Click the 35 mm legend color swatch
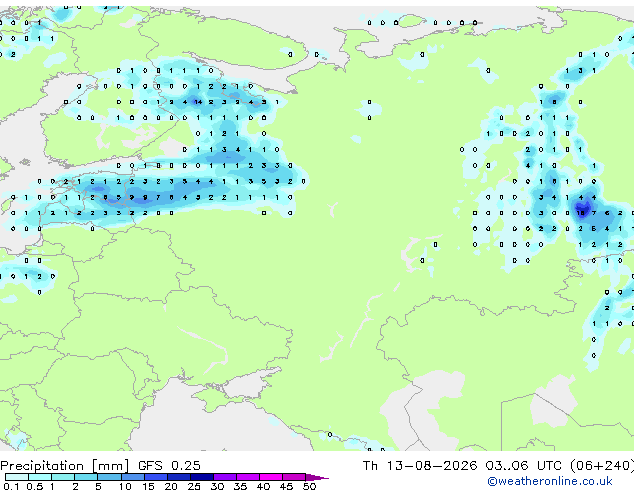 click(248, 477)
